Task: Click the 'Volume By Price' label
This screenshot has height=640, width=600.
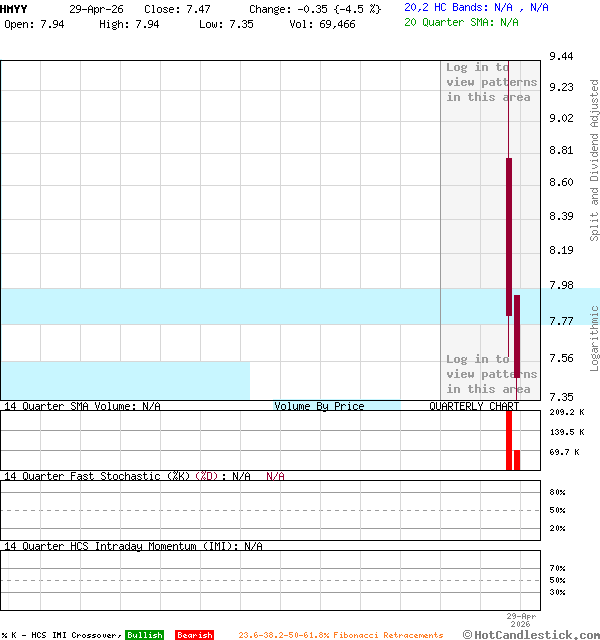Action: coord(320,406)
